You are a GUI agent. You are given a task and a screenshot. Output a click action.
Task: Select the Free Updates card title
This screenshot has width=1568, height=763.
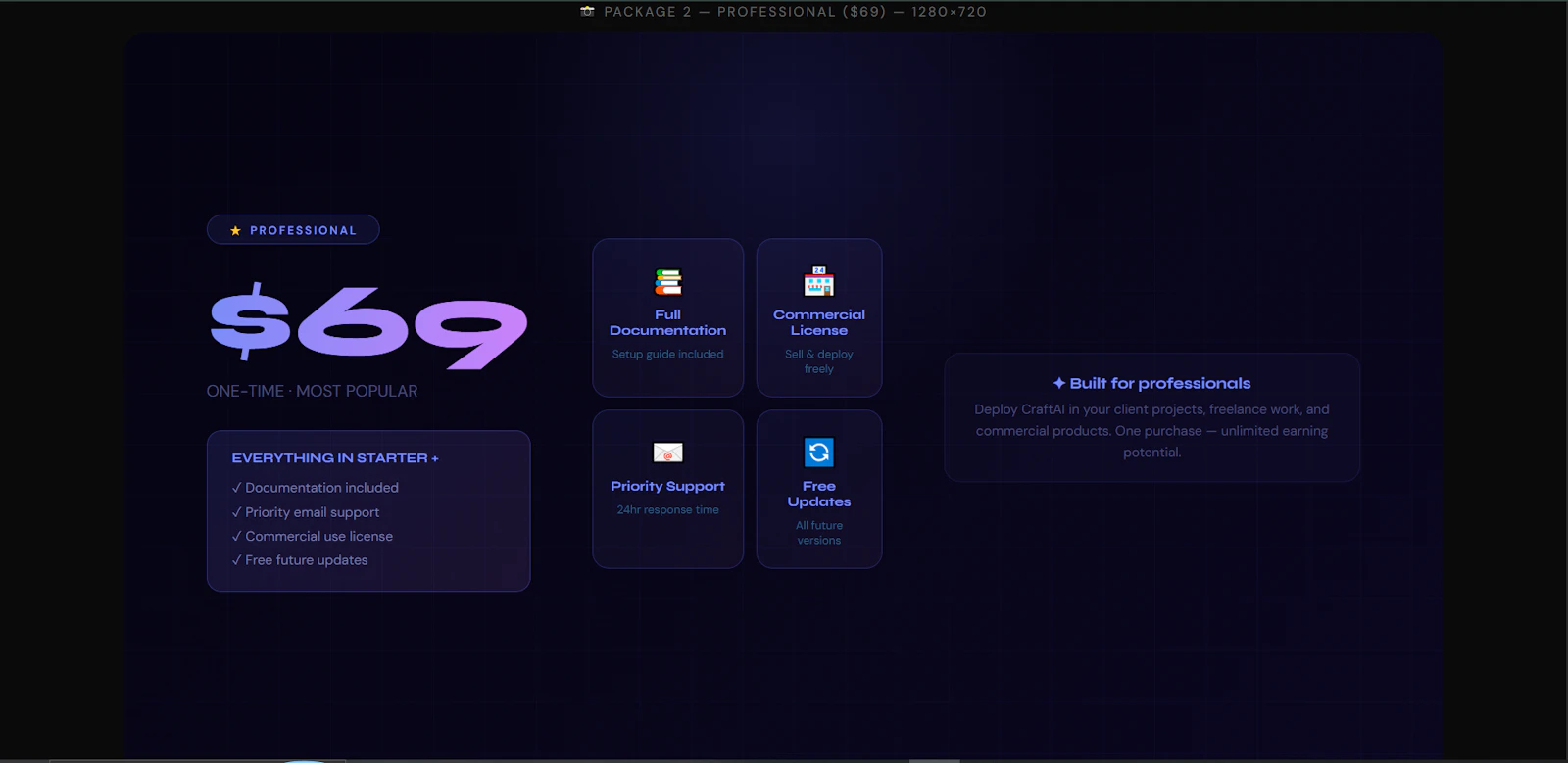[x=819, y=494]
